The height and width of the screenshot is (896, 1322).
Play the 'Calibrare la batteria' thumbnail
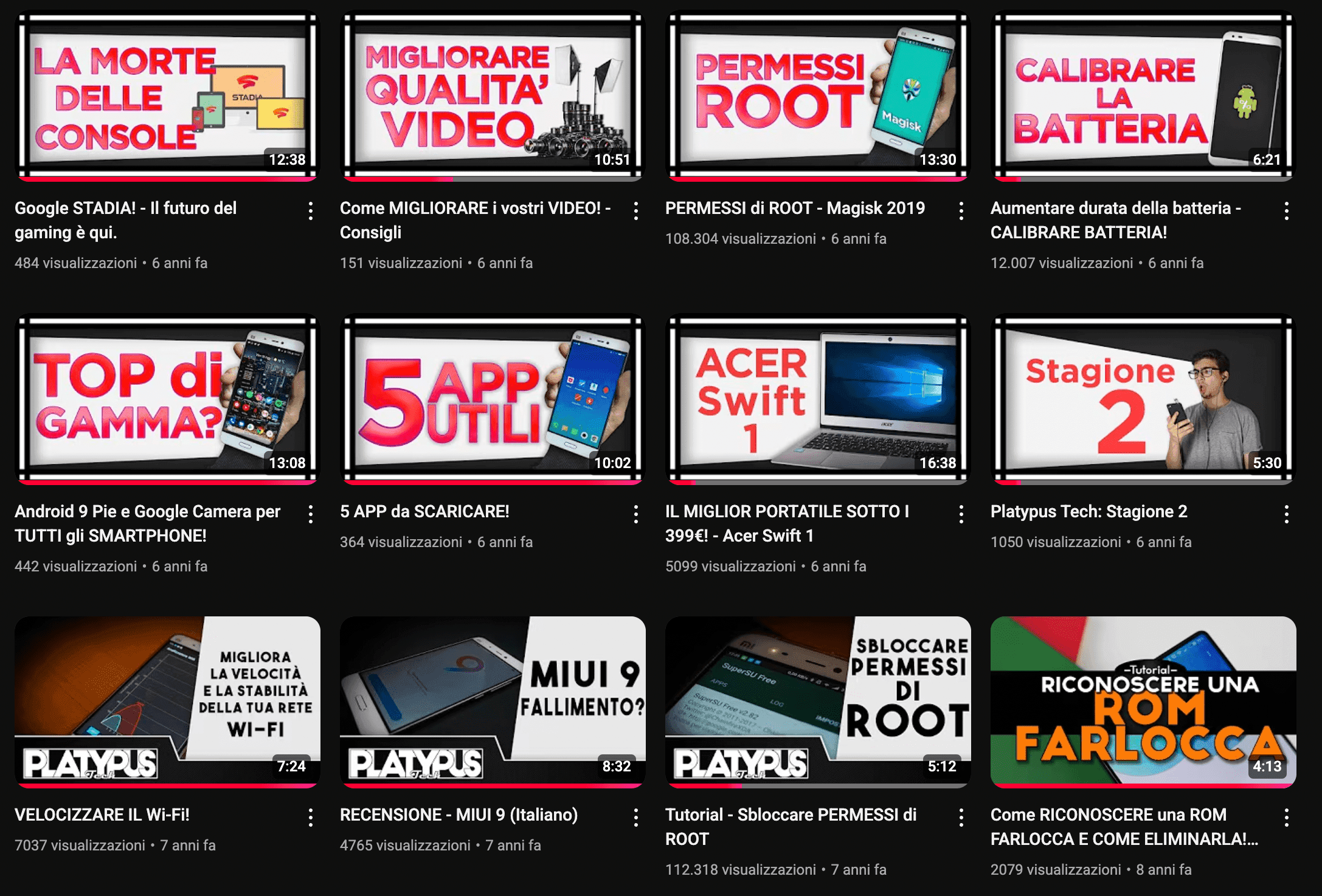click(x=1143, y=95)
